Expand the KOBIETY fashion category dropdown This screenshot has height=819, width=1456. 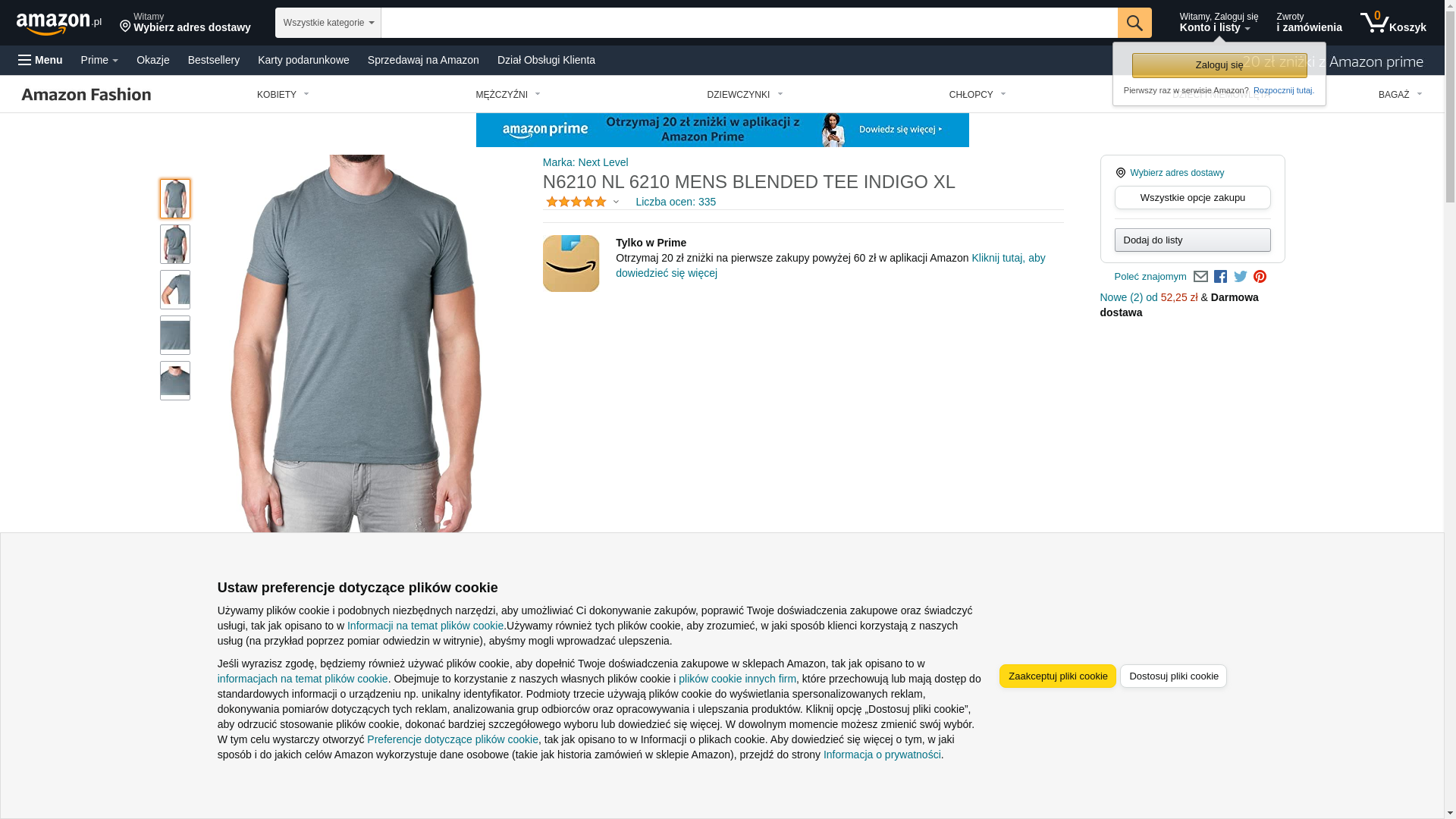point(283,95)
